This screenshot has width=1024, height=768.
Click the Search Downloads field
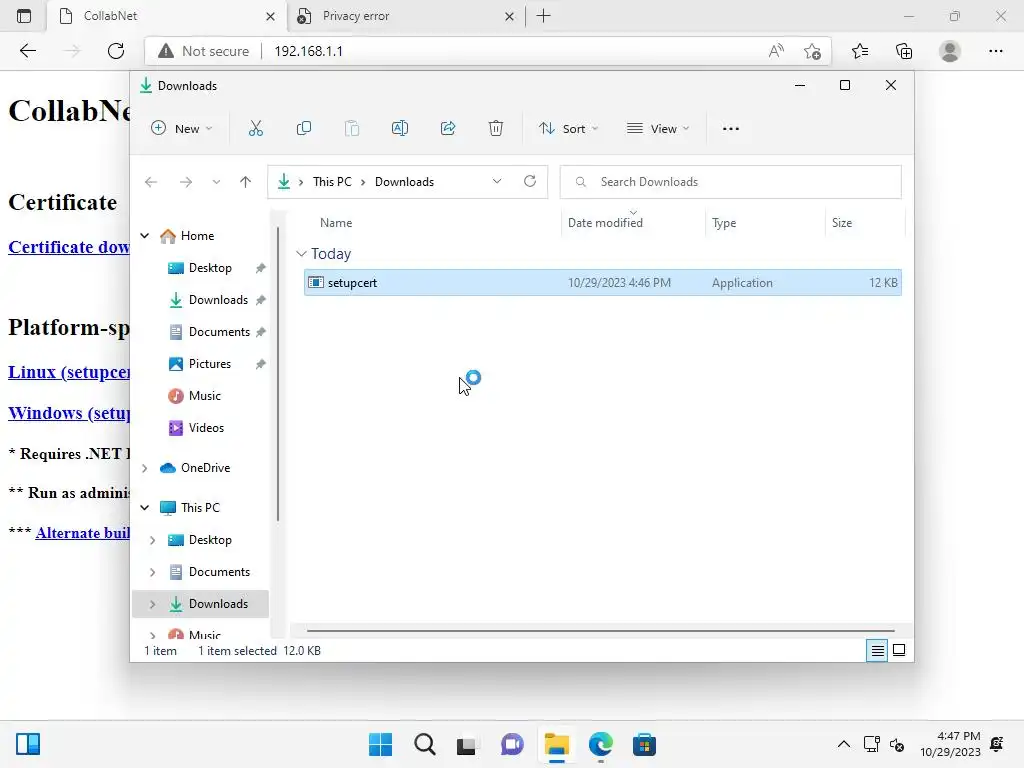point(731,182)
